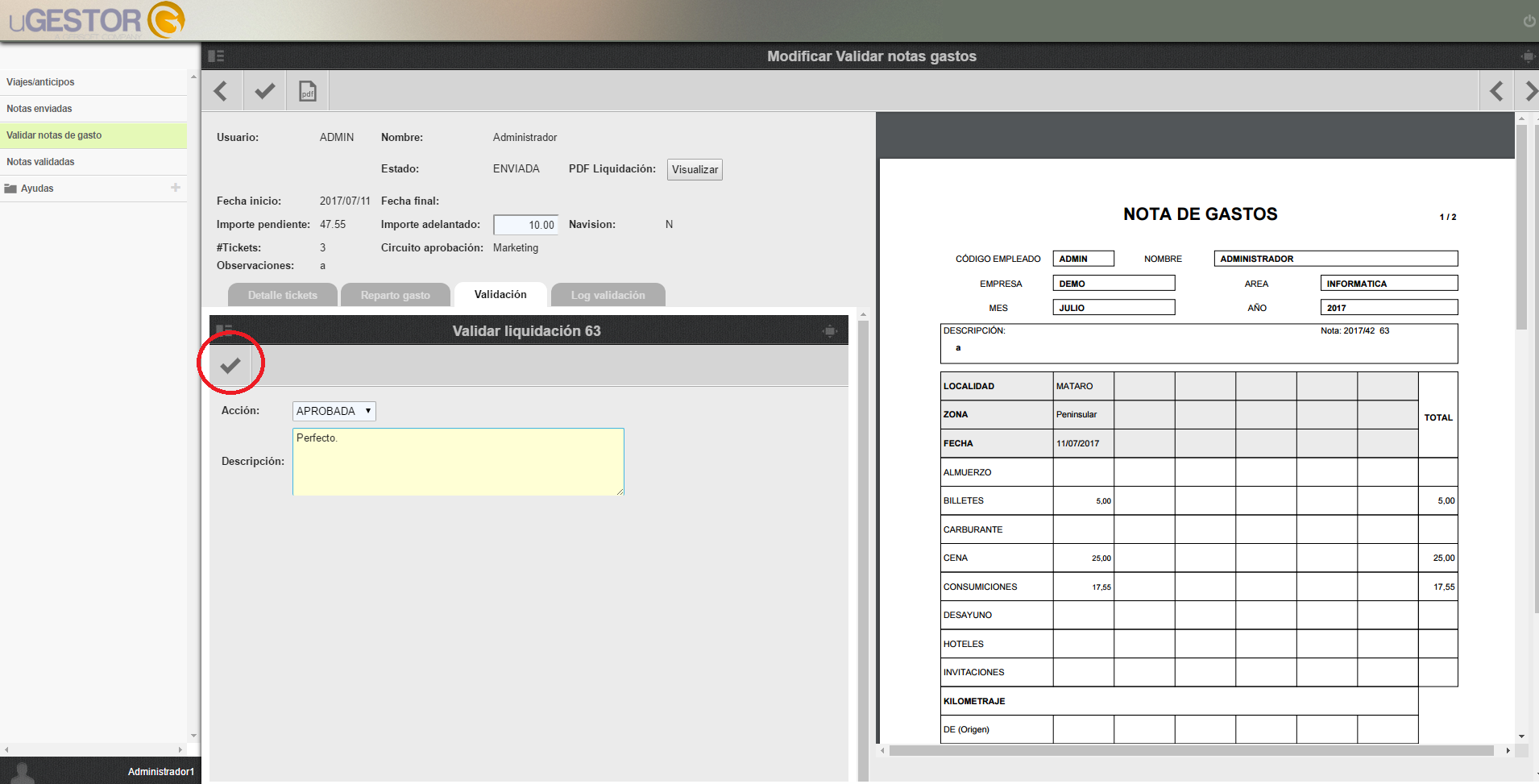Viewport: 1539px width, 784px height.
Task: Click the Descripción text area
Action: (458, 462)
